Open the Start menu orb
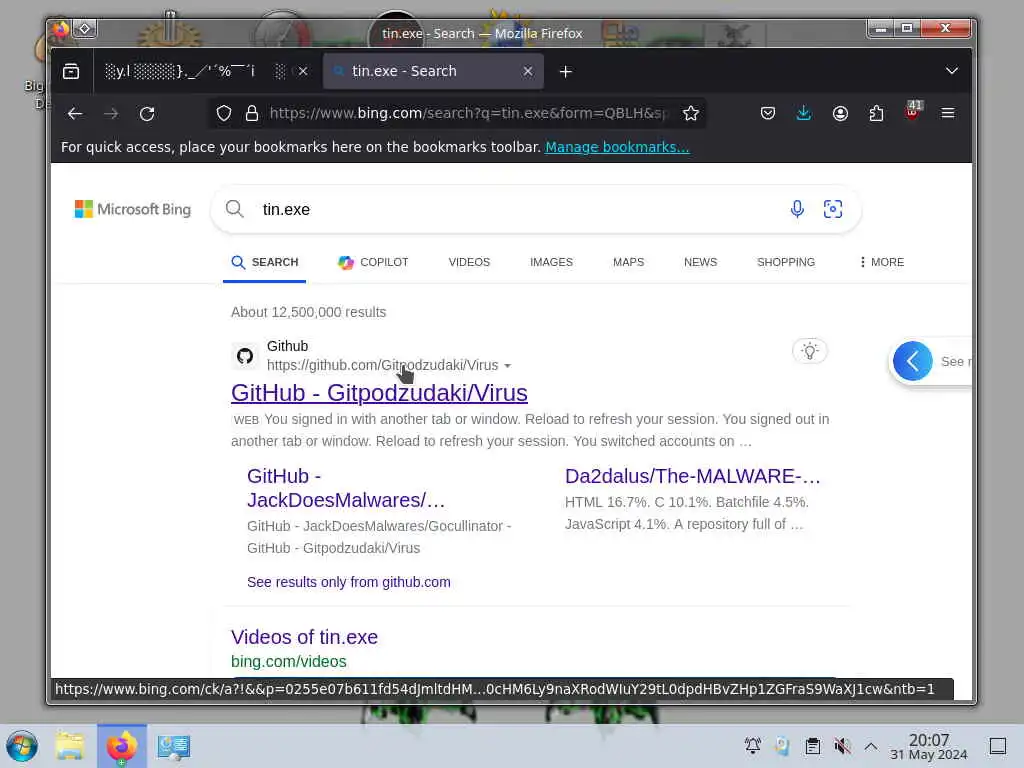1024x768 pixels. coord(22,746)
